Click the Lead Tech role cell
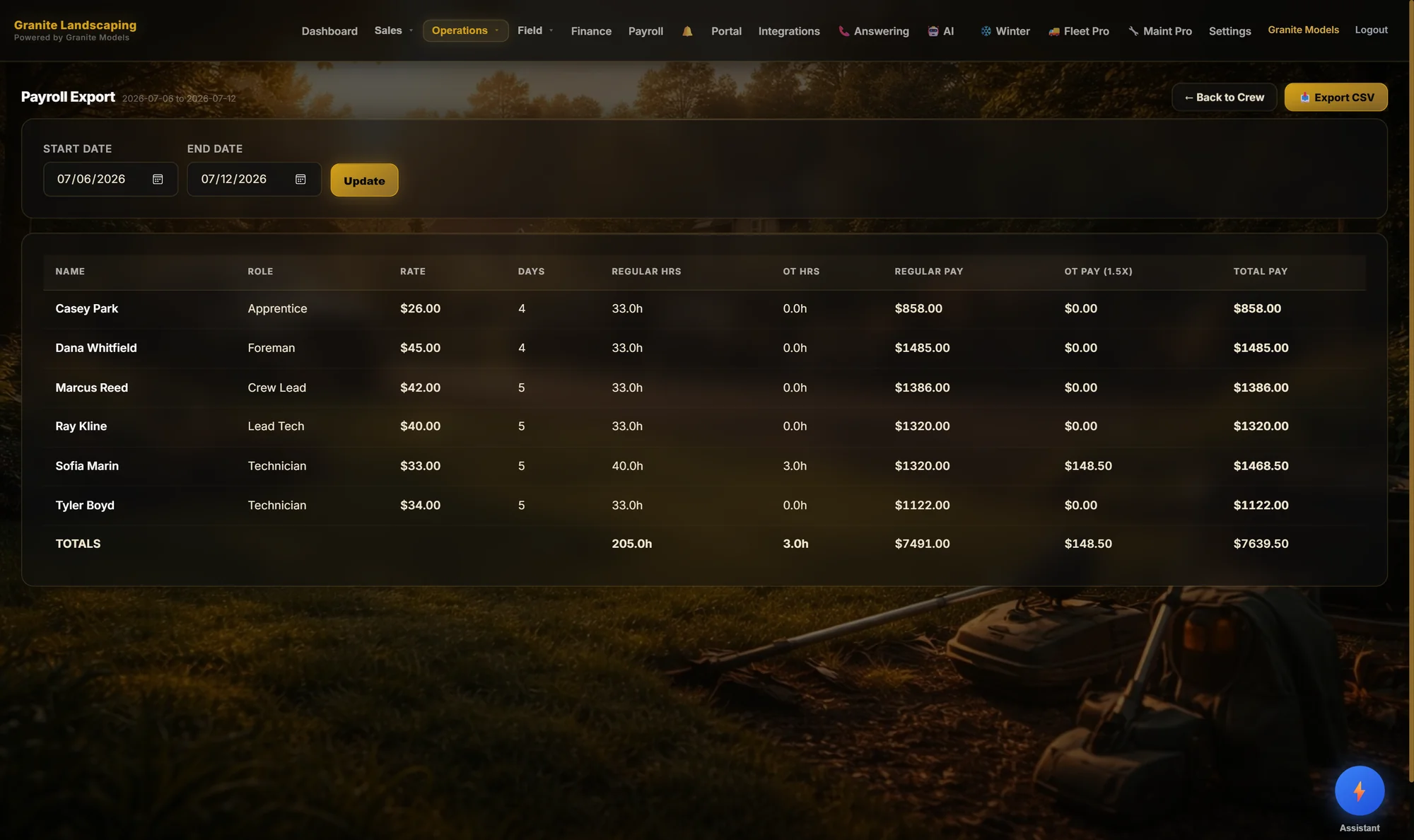 (276, 426)
